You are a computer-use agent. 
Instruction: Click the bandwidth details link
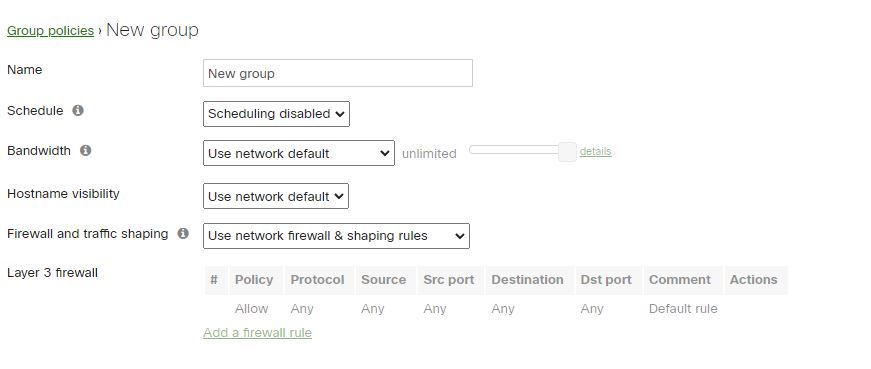coord(595,151)
